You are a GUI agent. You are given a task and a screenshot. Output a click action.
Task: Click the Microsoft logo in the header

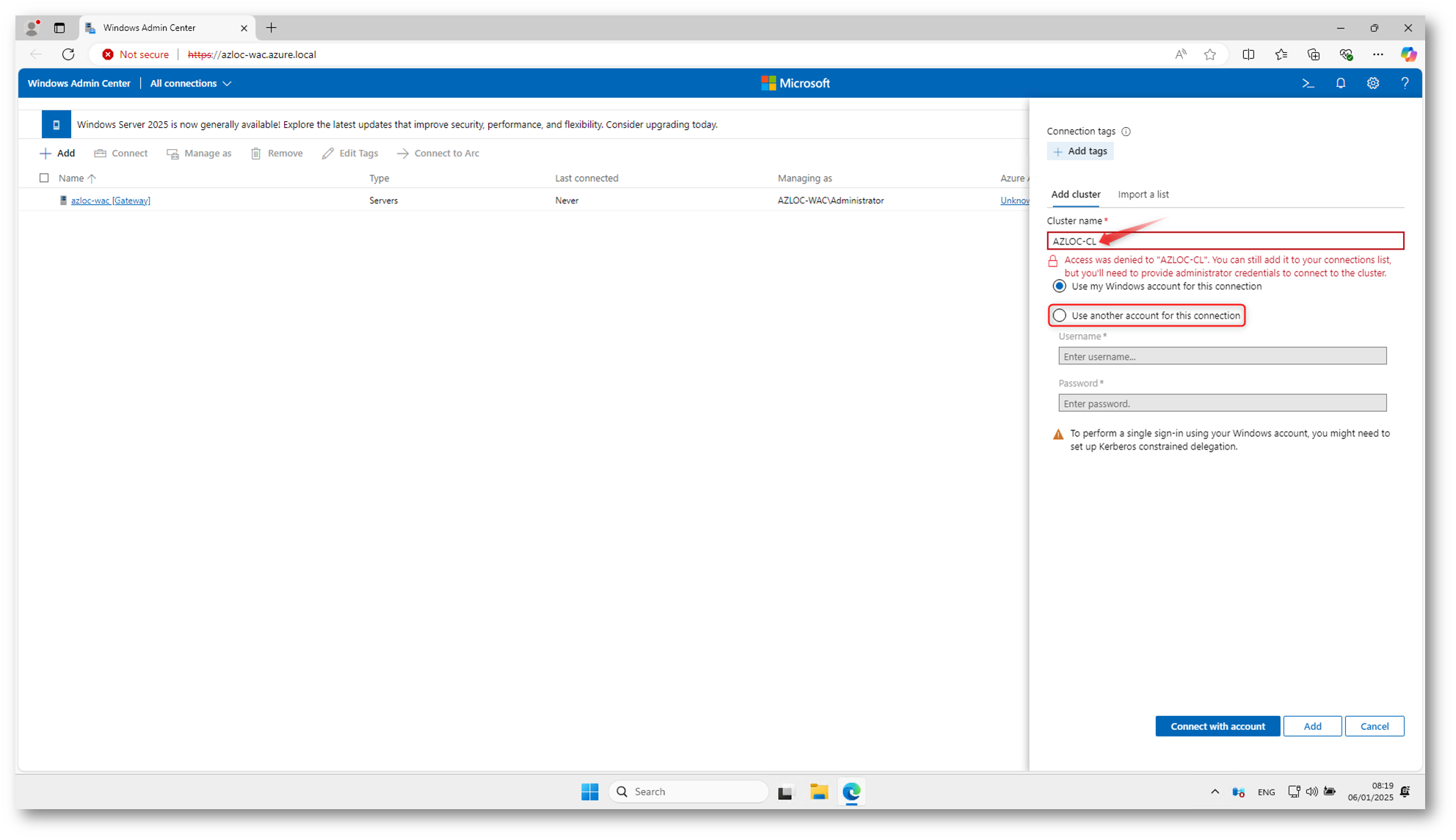tap(795, 84)
